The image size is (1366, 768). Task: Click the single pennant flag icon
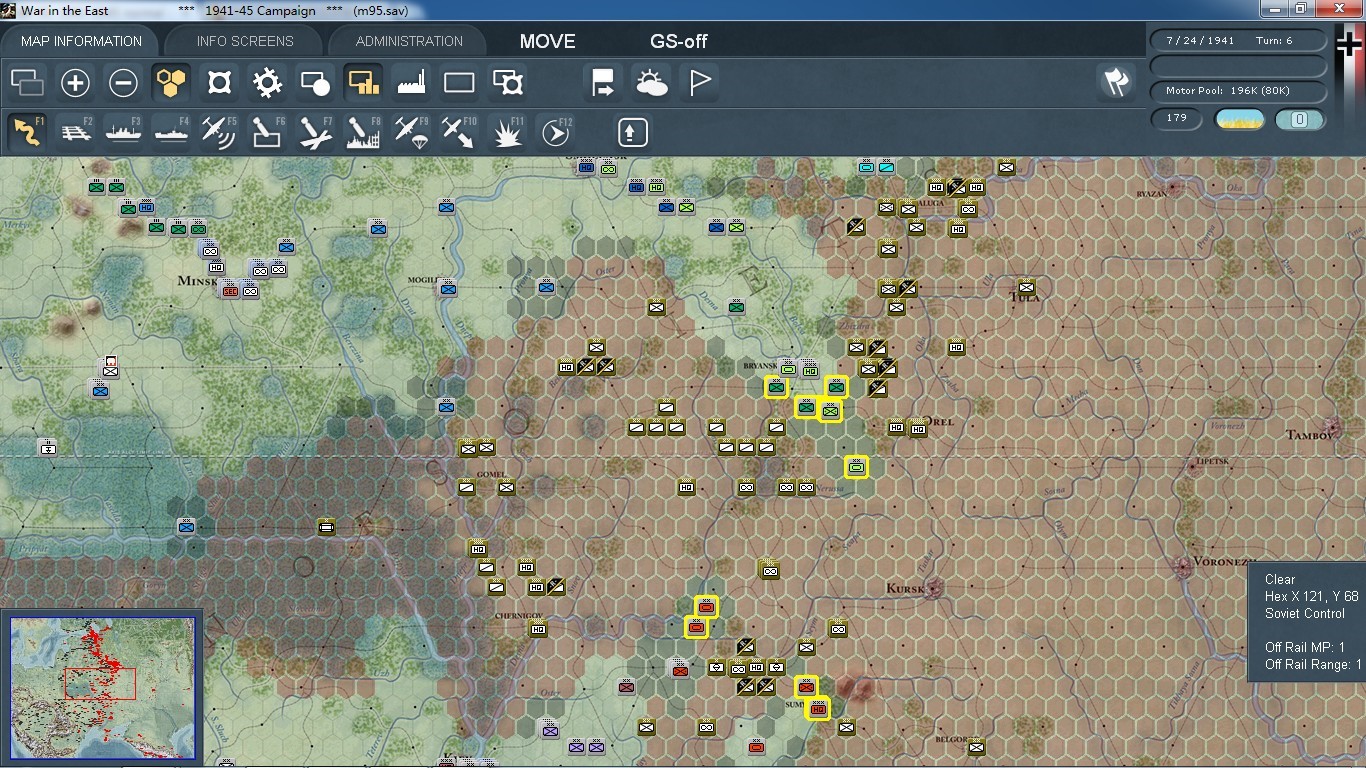click(x=699, y=83)
